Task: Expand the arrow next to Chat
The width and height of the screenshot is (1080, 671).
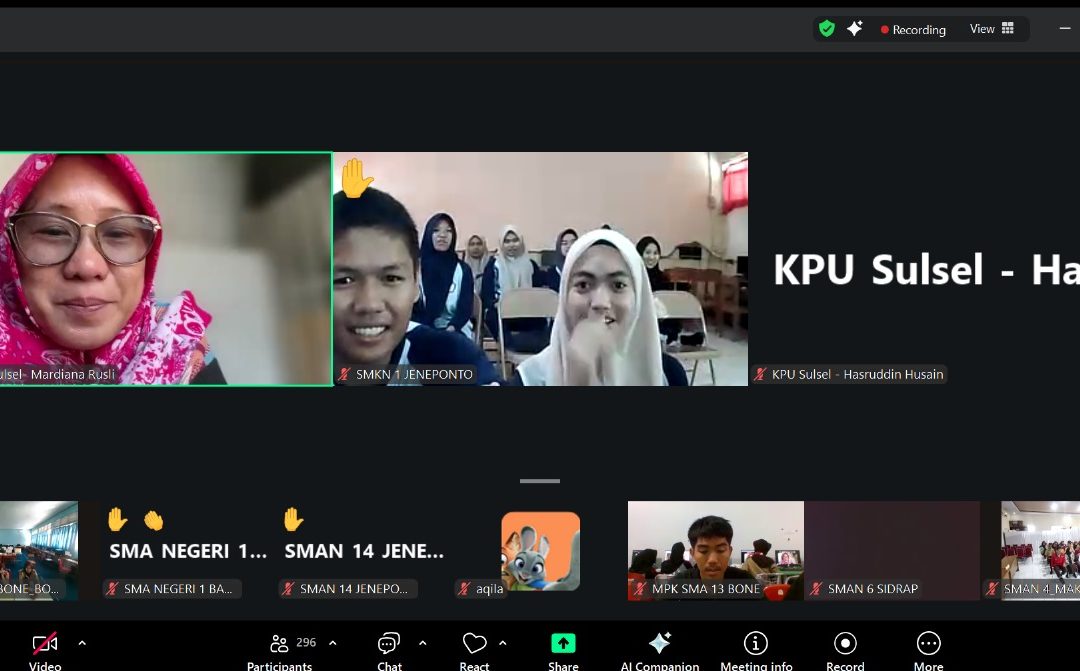Action: coord(422,643)
